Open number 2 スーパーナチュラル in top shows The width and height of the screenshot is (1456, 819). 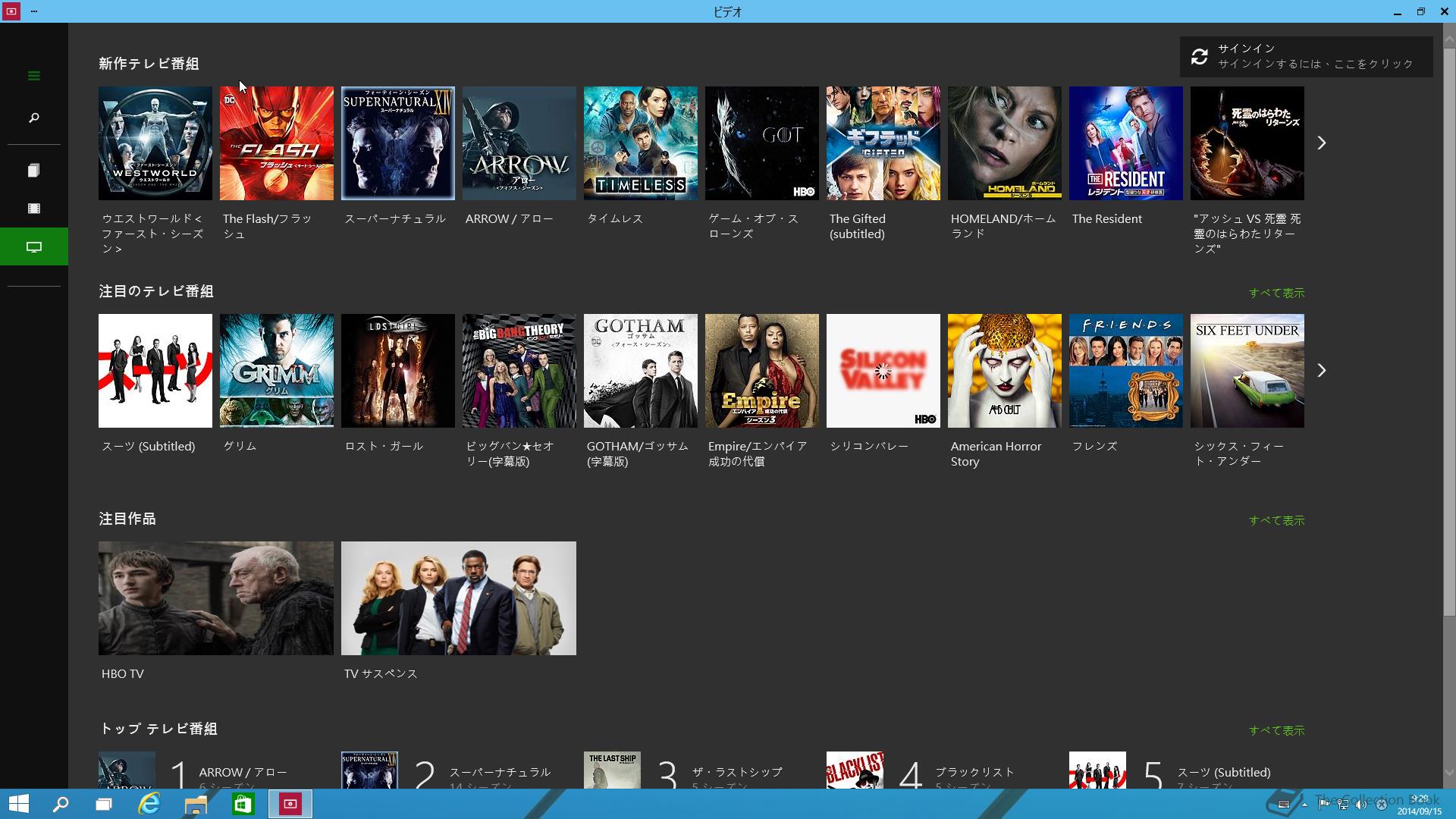coord(459,770)
